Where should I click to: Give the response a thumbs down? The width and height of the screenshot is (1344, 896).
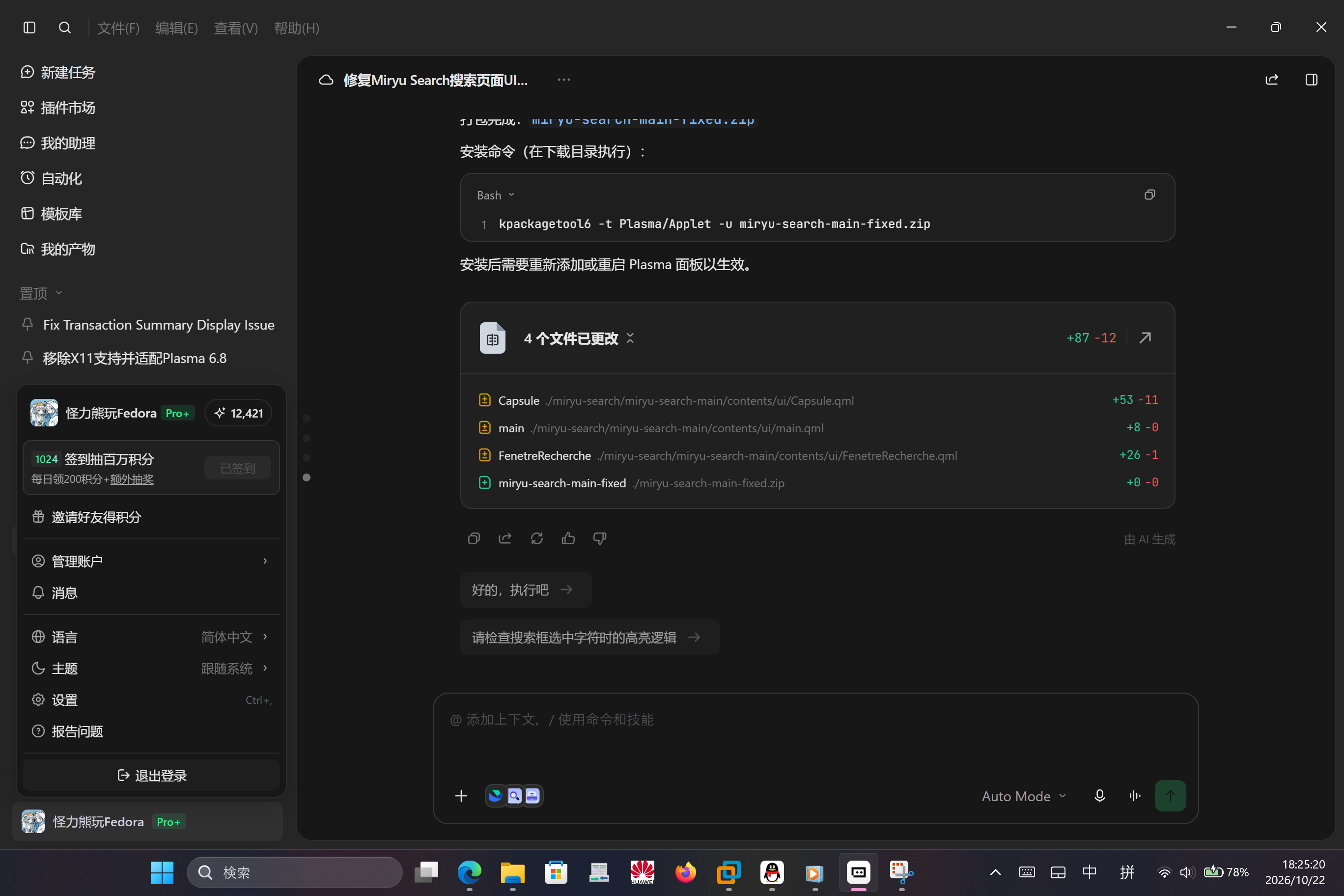coord(599,538)
